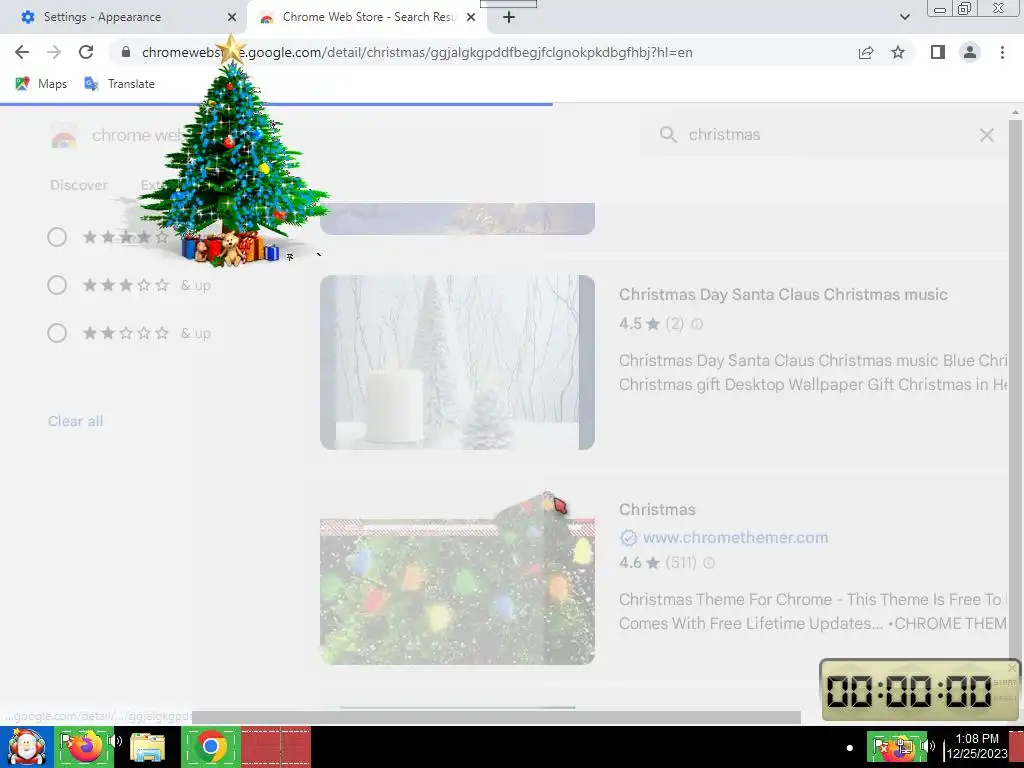Open the Discover section
This screenshot has width=1024, height=768.
tap(79, 185)
